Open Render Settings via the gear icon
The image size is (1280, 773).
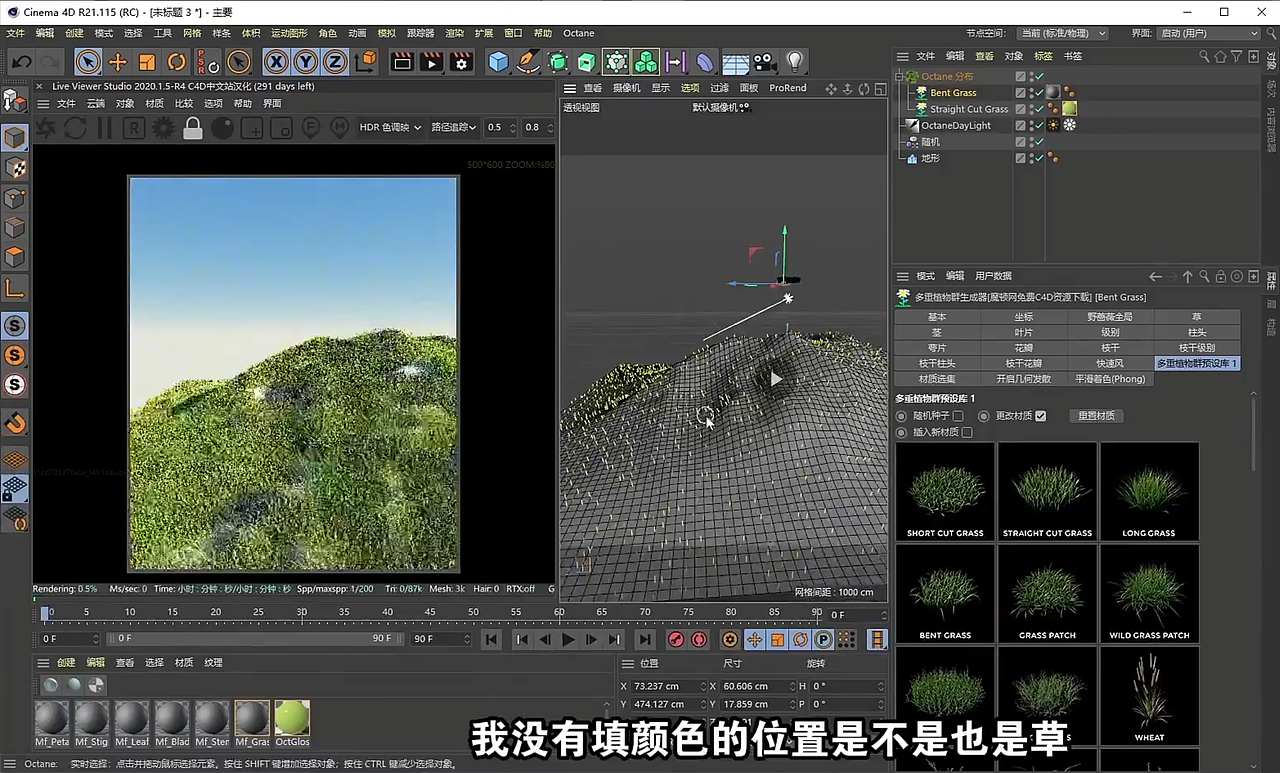(x=460, y=62)
